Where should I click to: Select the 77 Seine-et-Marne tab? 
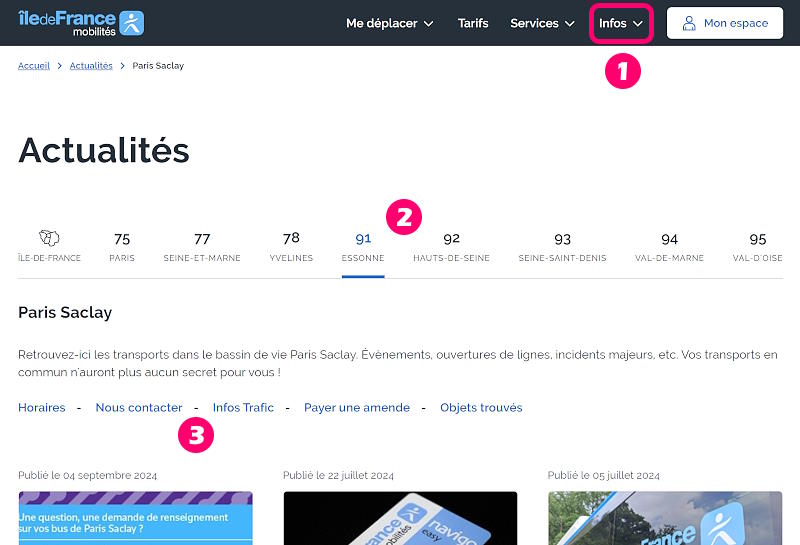point(202,247)
